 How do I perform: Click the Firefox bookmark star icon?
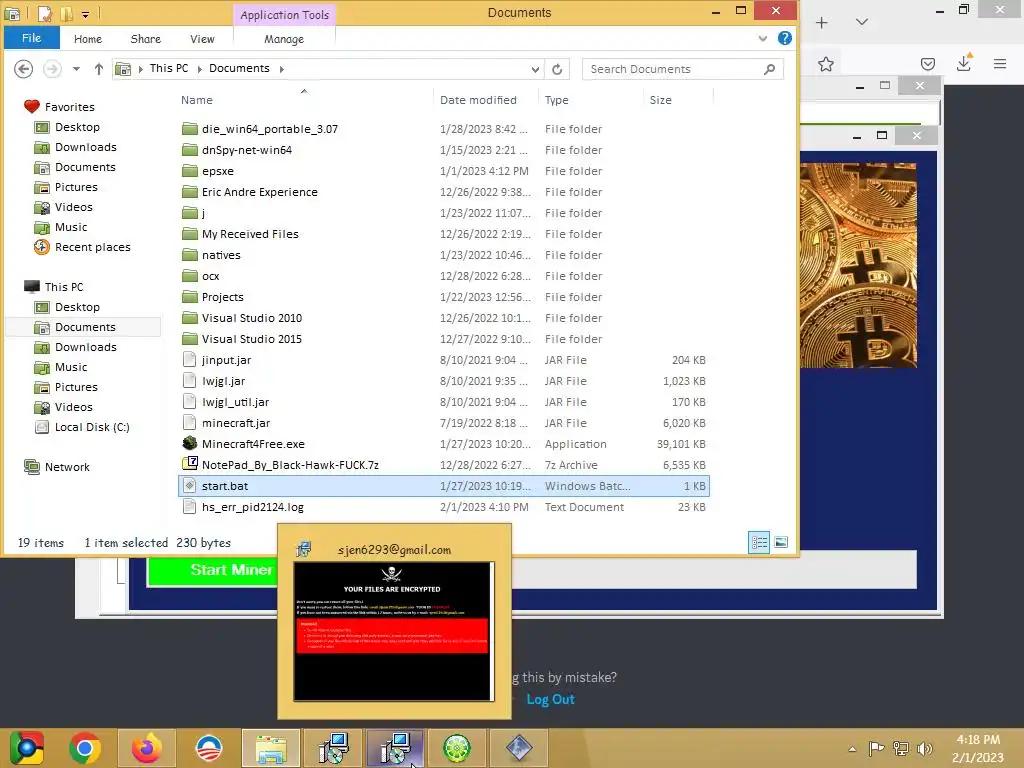825,64
